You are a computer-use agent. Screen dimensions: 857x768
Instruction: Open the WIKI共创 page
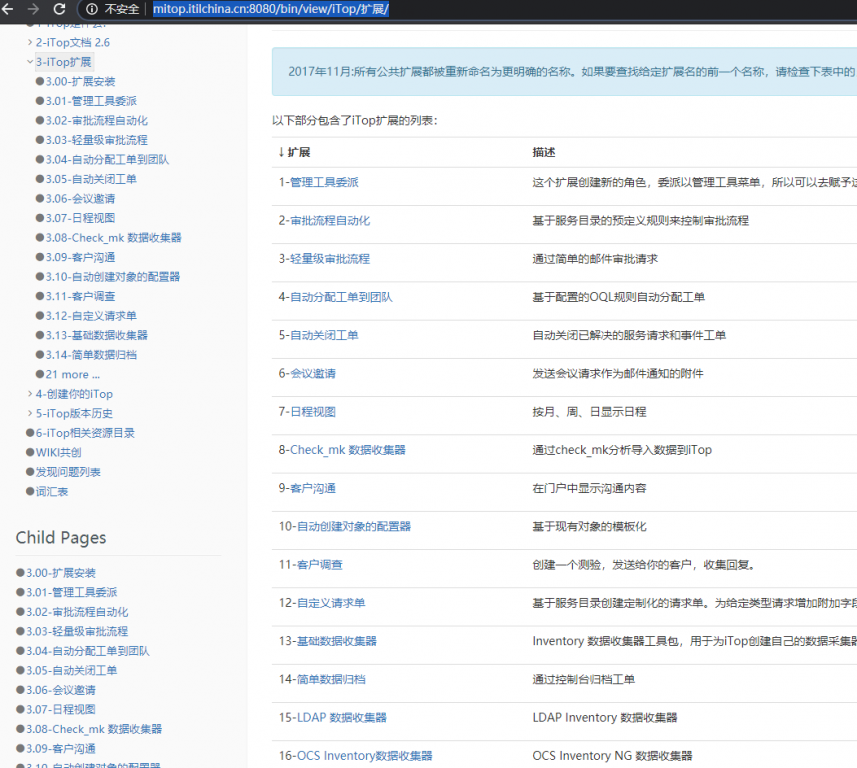(58, 453)
